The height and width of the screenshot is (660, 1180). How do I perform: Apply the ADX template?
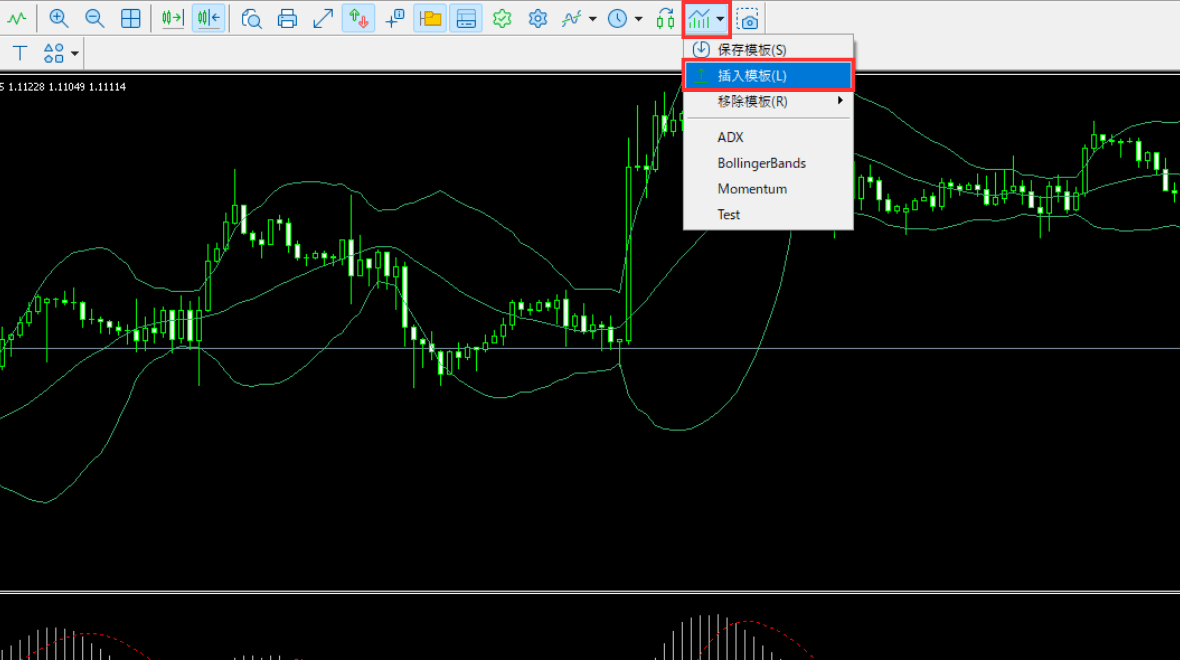point(731,137)
